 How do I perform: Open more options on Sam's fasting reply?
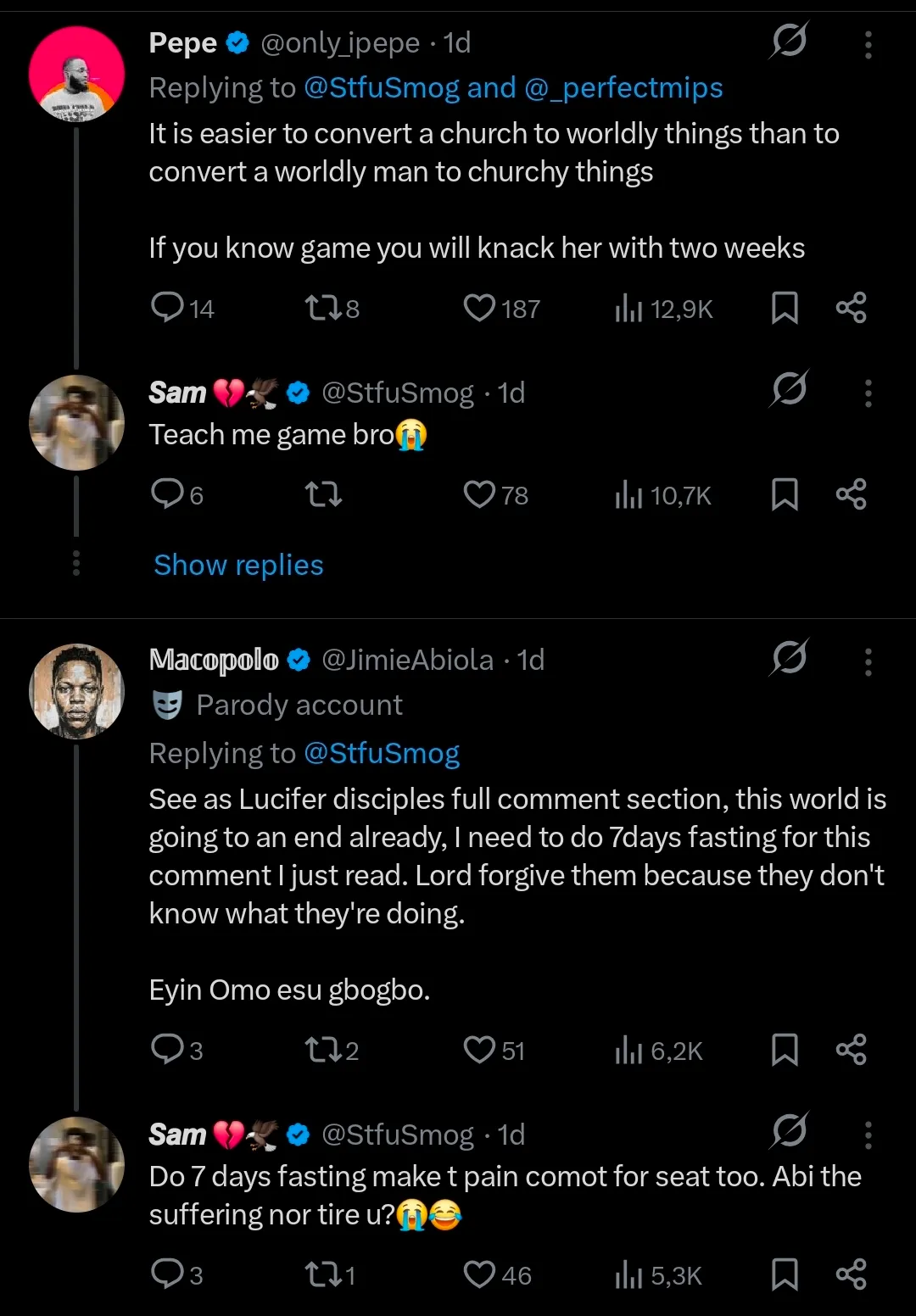pos(868,1135)
